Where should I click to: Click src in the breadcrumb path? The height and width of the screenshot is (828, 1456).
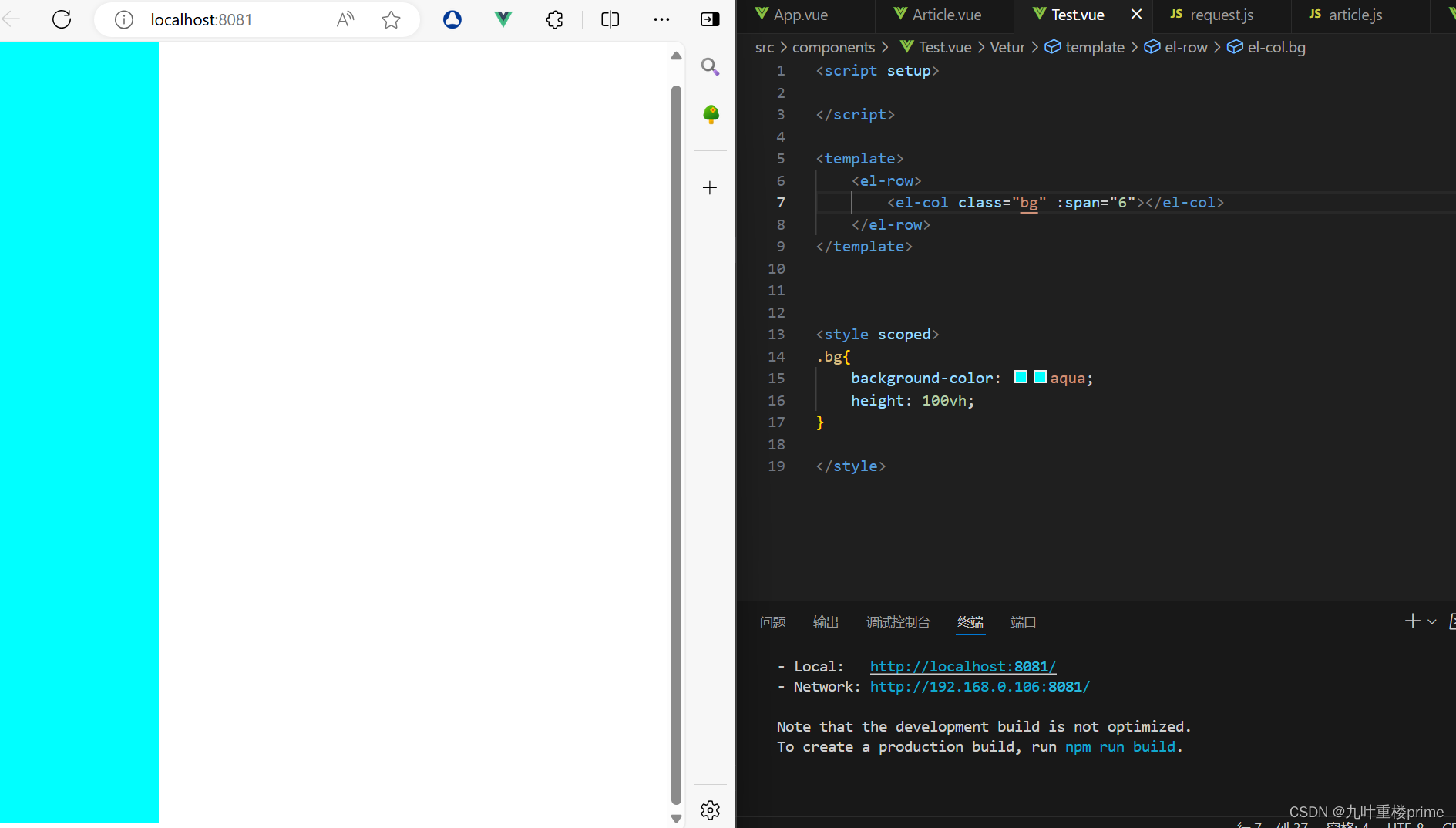click(764, 48)
